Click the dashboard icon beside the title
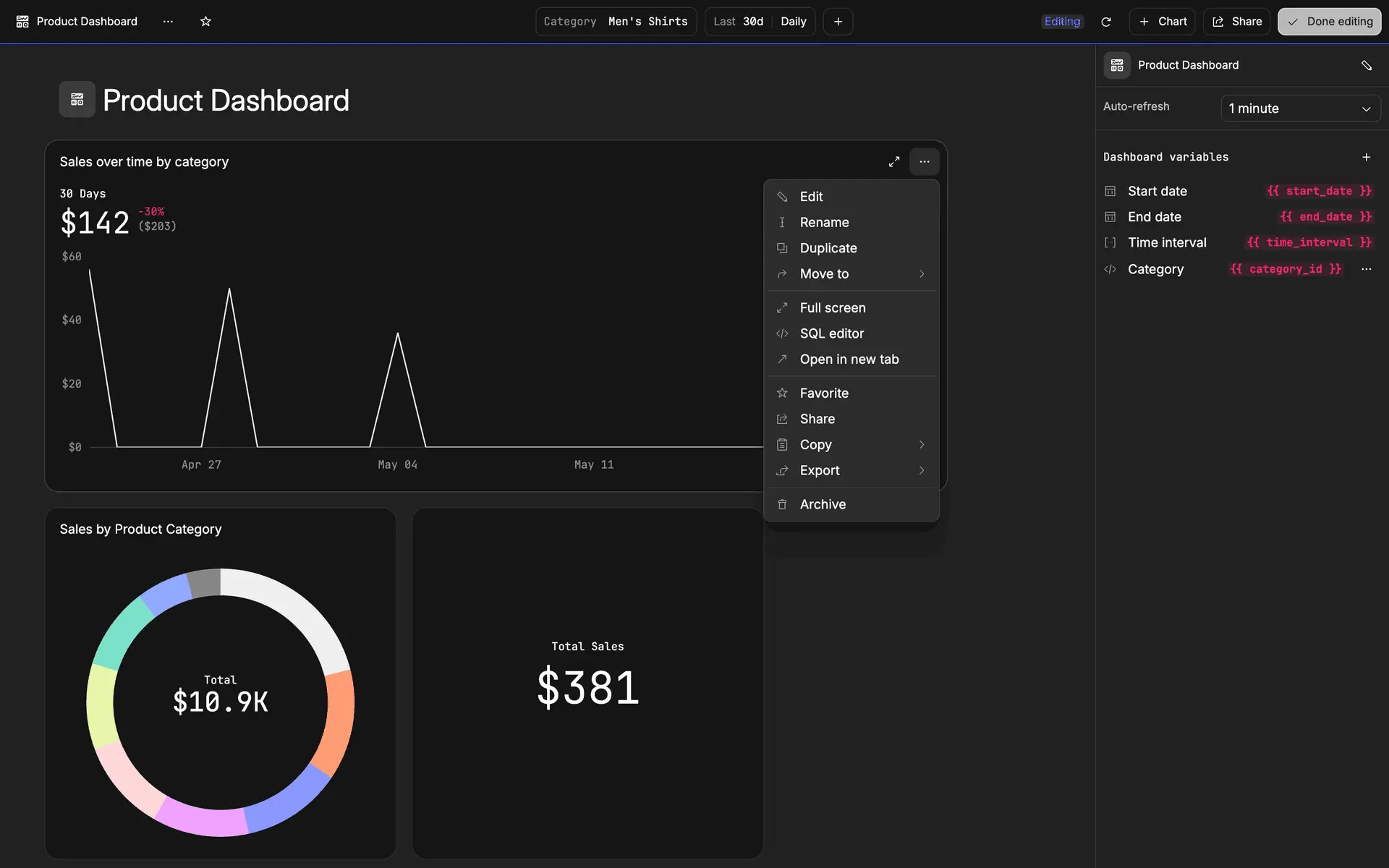 coord(77,100)
